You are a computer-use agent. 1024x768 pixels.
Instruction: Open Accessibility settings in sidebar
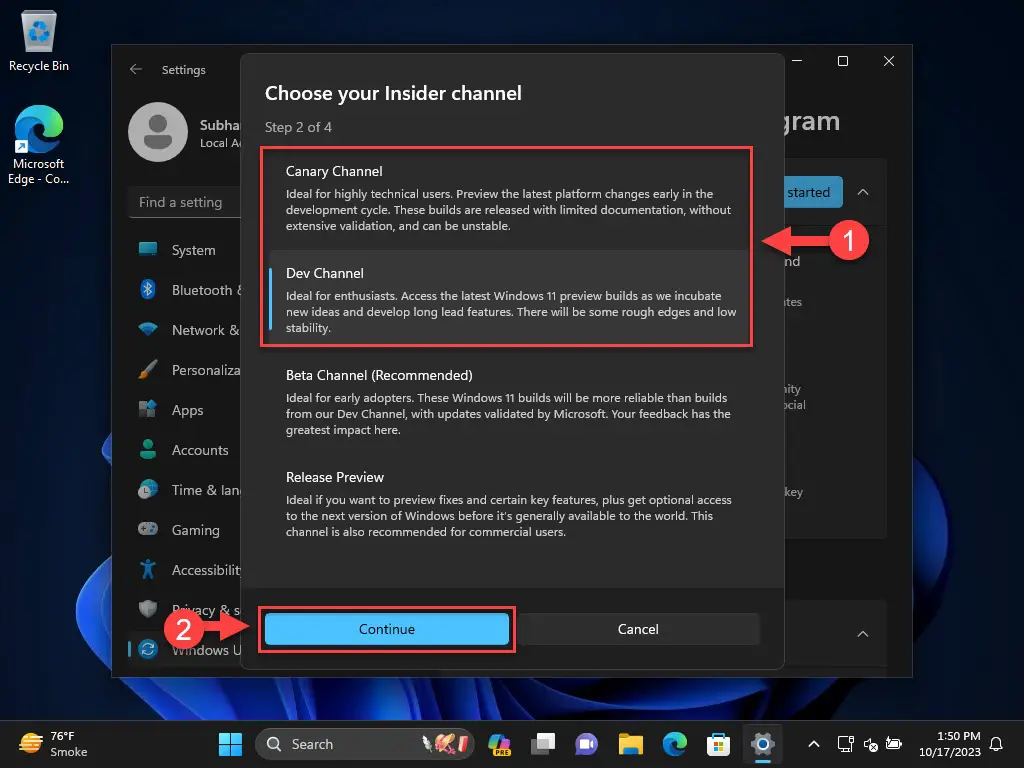click(186, 570)
